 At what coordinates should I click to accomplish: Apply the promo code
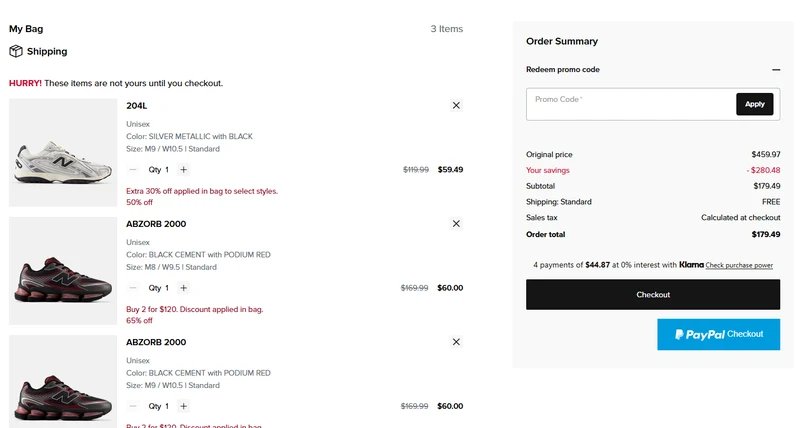click(x=755, y=104)
